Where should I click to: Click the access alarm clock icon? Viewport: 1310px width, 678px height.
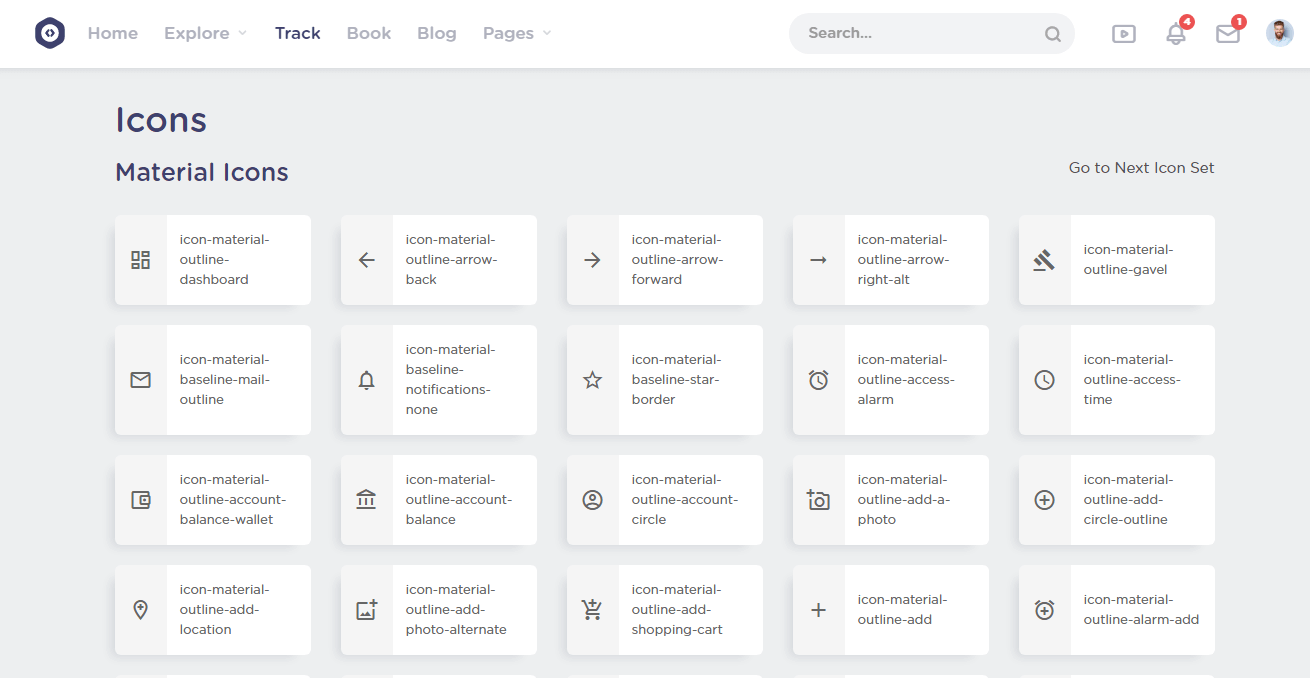click(818, 380)
